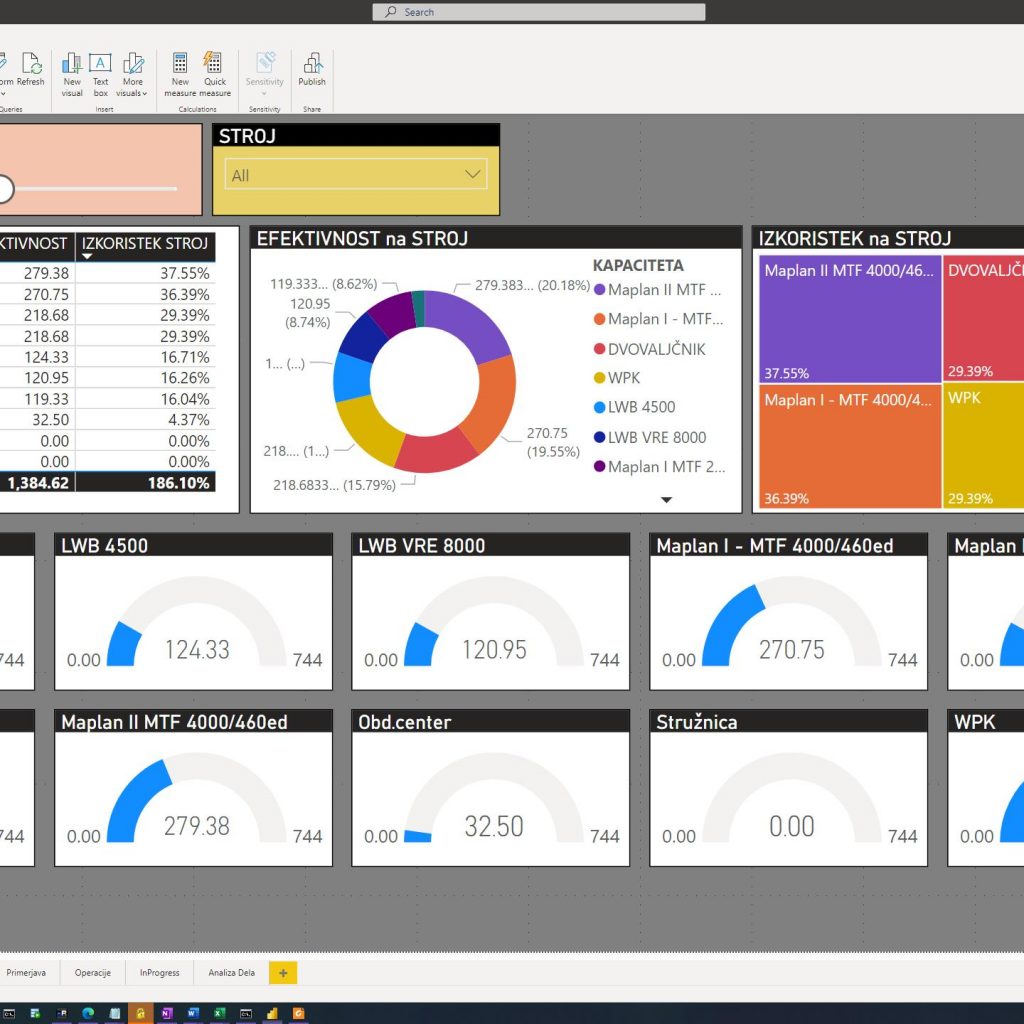The height and width of the screenshot is (1024, 1024).
Task: Open the STROJ slicer dropdown
Action: tap(356, 174)
